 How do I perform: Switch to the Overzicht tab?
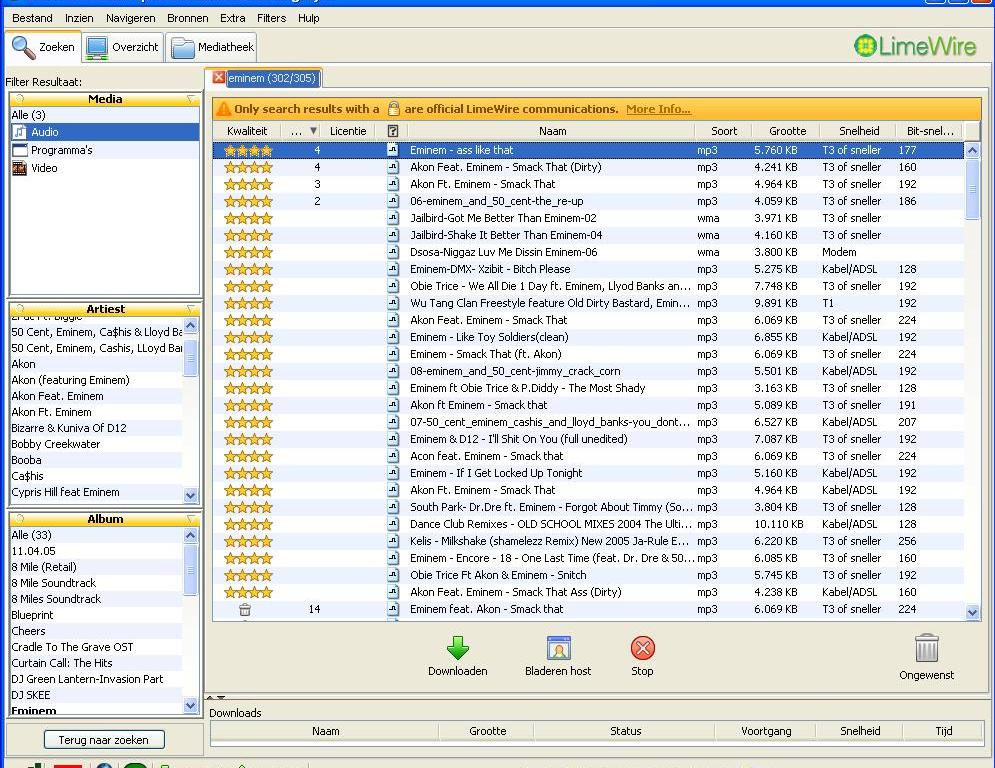click(x=122, y=47)
